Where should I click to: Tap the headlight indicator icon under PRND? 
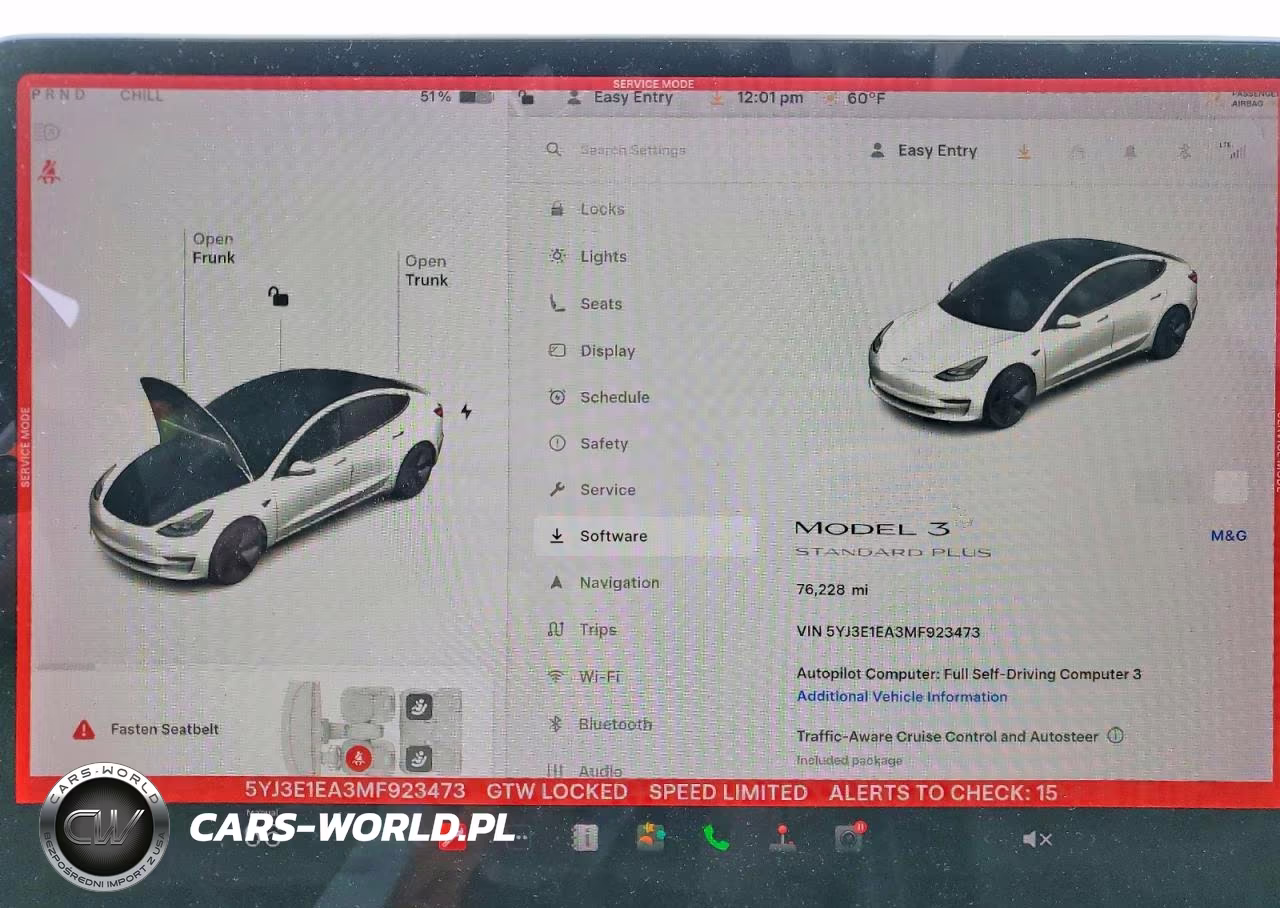(x=47, y=131)
